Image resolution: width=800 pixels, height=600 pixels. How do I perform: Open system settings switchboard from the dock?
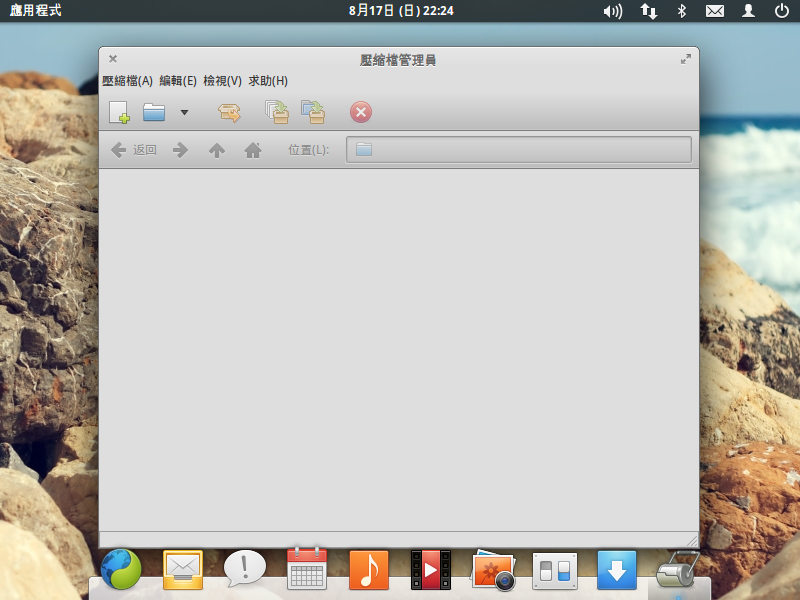(x=555, y=570)
